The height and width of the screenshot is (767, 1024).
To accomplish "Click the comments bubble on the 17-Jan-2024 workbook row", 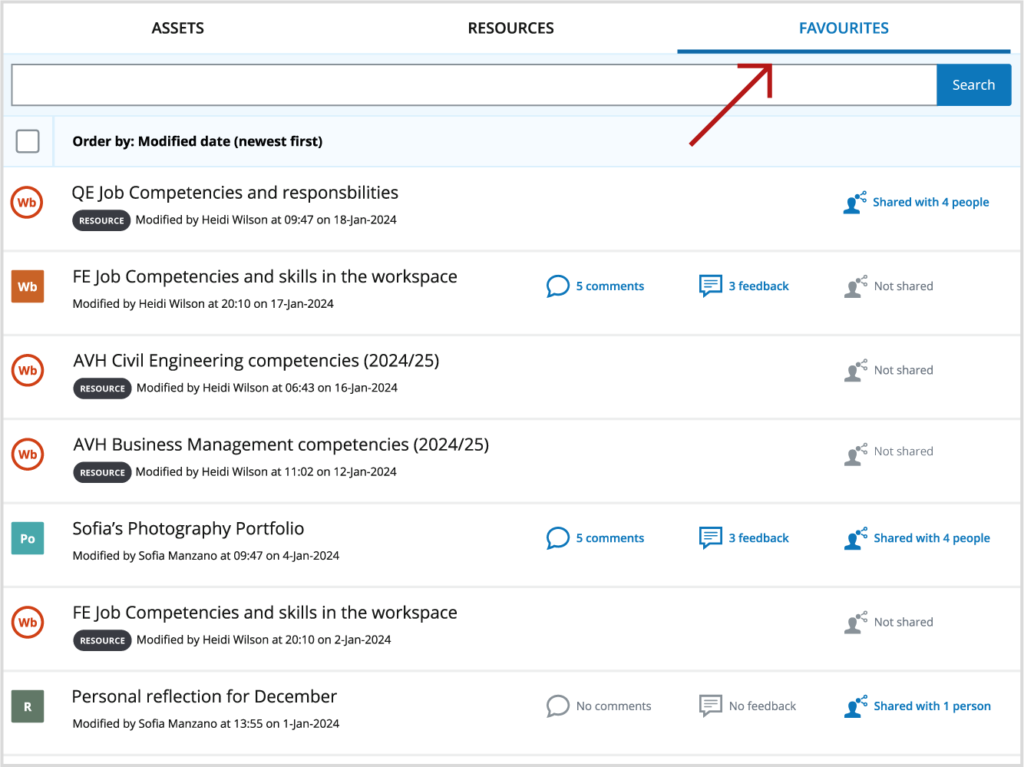I will click(558, 286).
